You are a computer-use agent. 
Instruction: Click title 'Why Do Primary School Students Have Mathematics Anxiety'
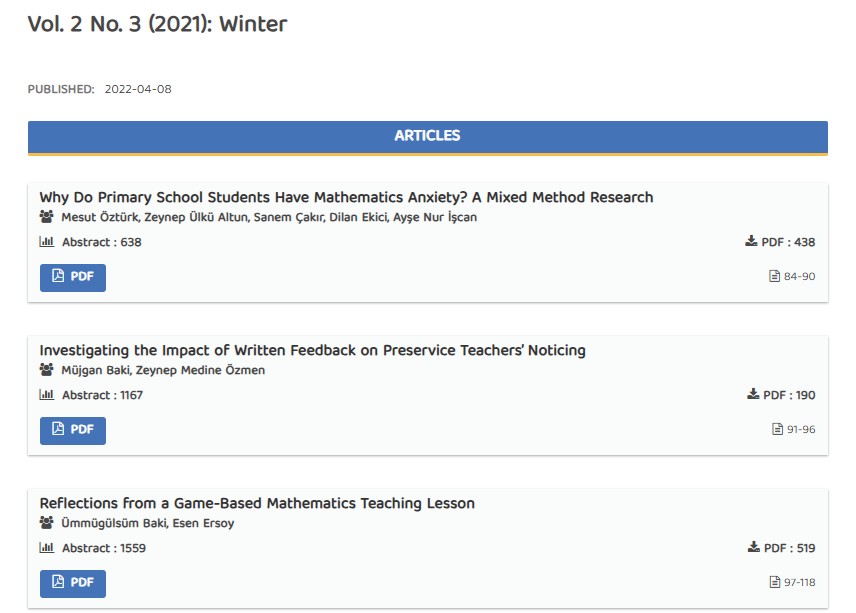(x=346, y=197)
